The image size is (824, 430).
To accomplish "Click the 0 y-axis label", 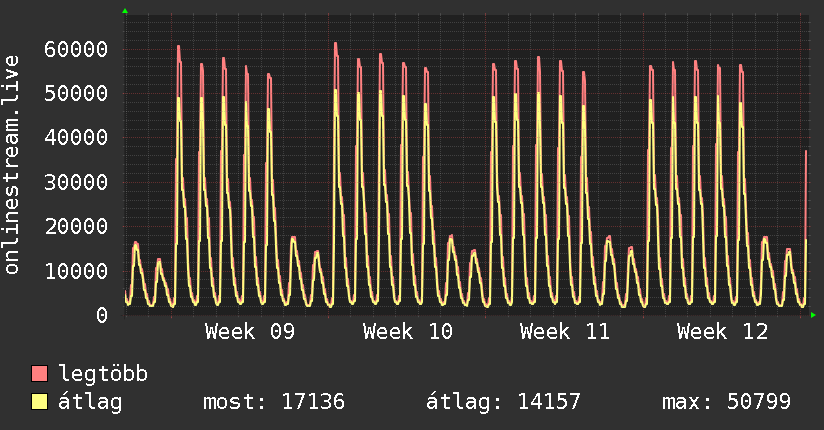I will coord(102,315).
